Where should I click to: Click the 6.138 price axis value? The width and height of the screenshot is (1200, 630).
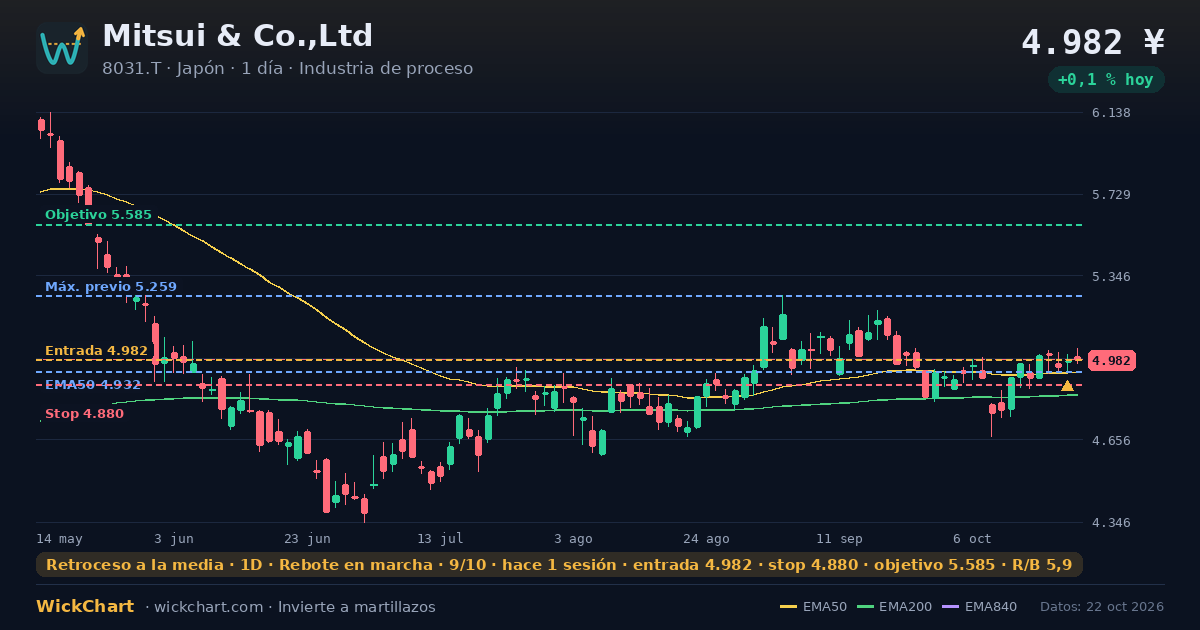coord(1111,113)
